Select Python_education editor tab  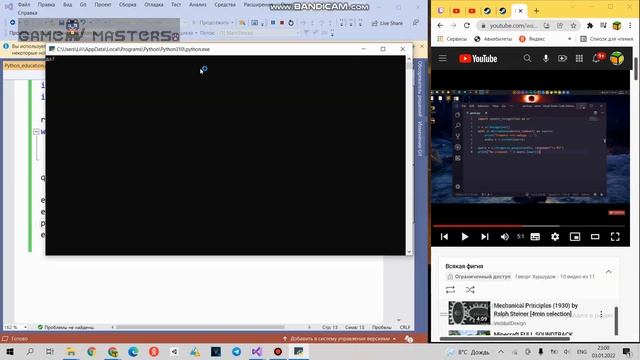tap(24, 66)
